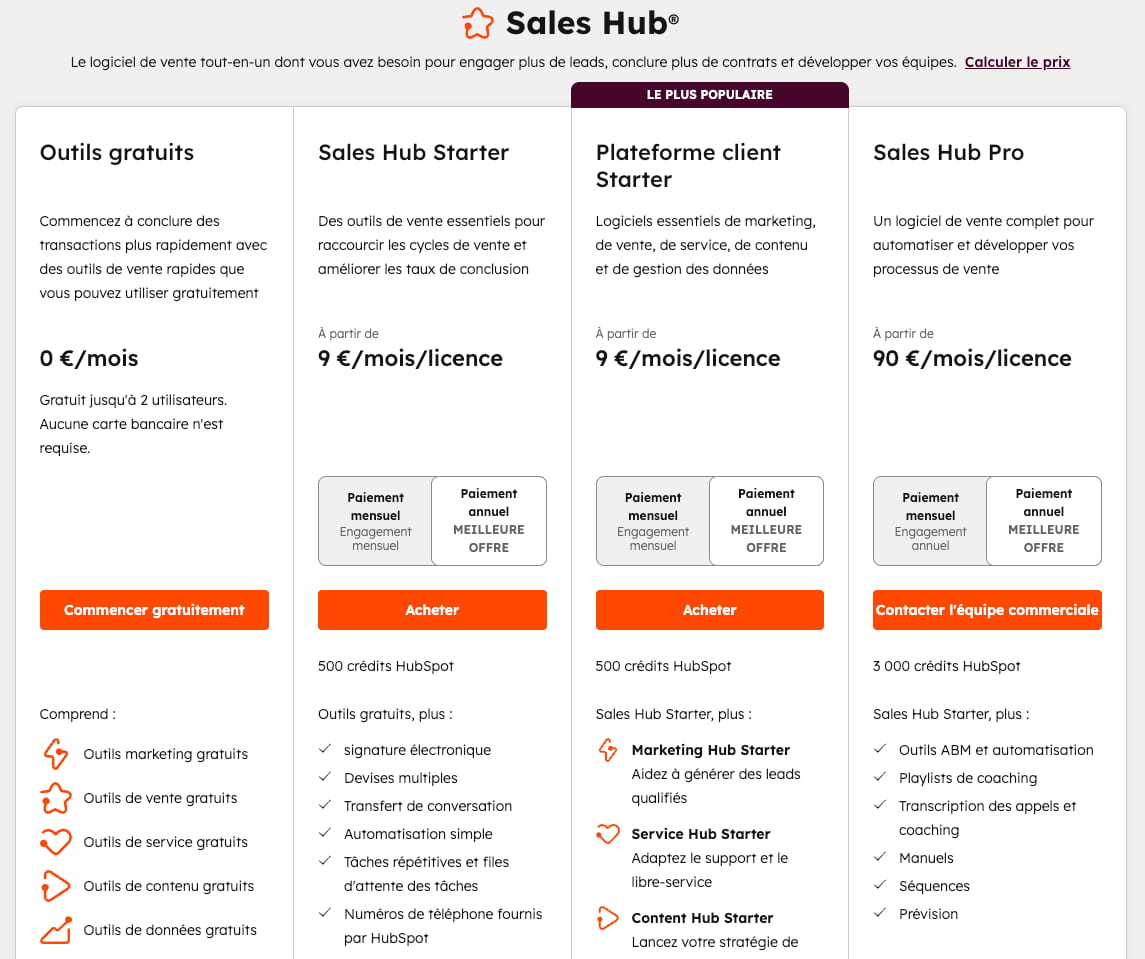
Task: Click the Outils de contenu gratuits icon
Action: pos(56,885)
